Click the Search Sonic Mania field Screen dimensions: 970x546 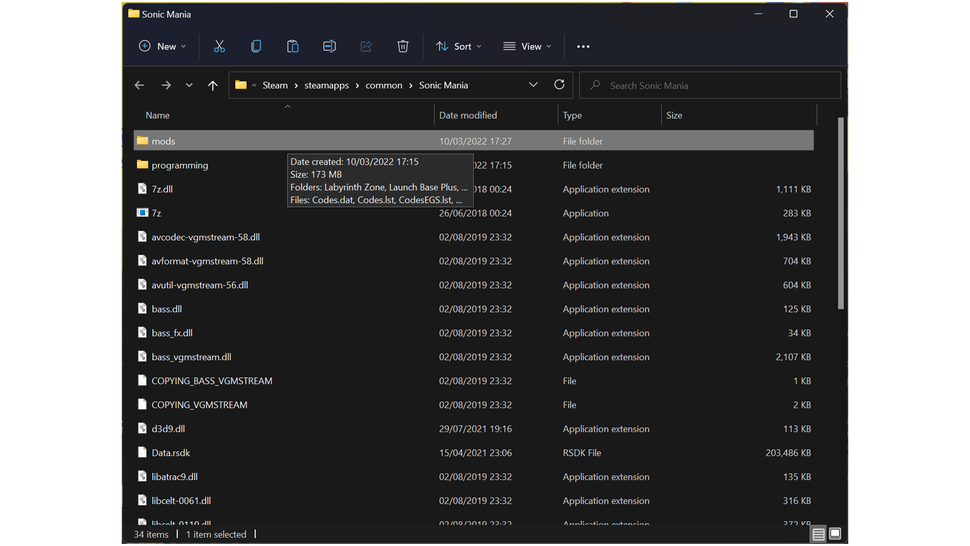(710, 85)
